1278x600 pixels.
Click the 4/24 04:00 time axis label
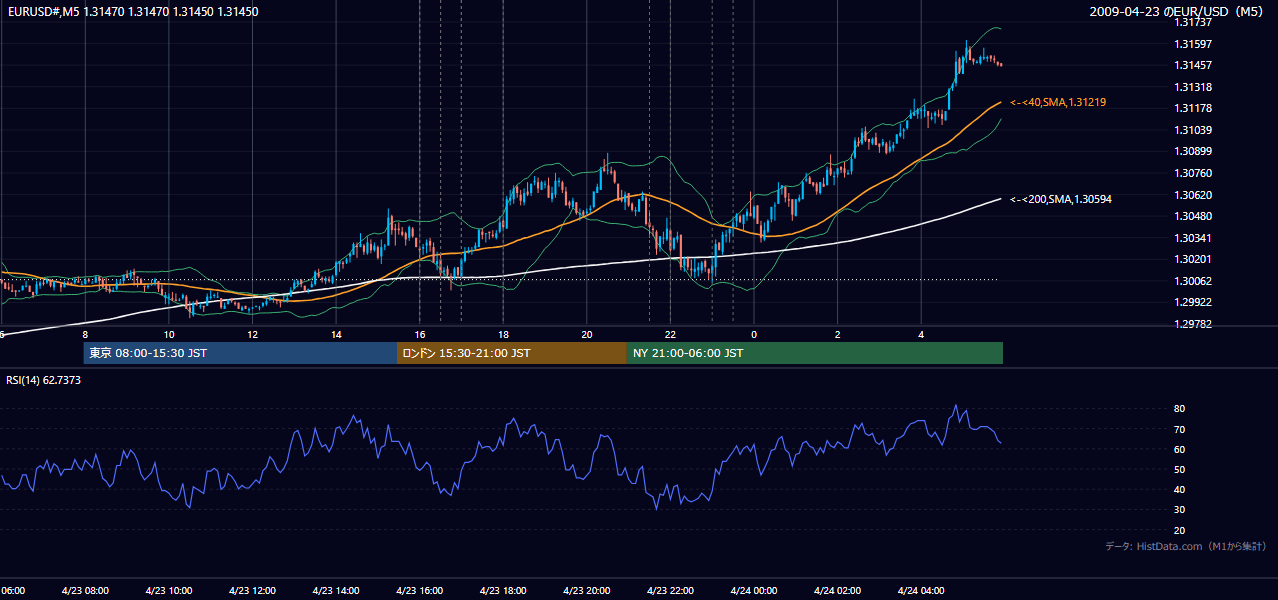click(921, 591)
